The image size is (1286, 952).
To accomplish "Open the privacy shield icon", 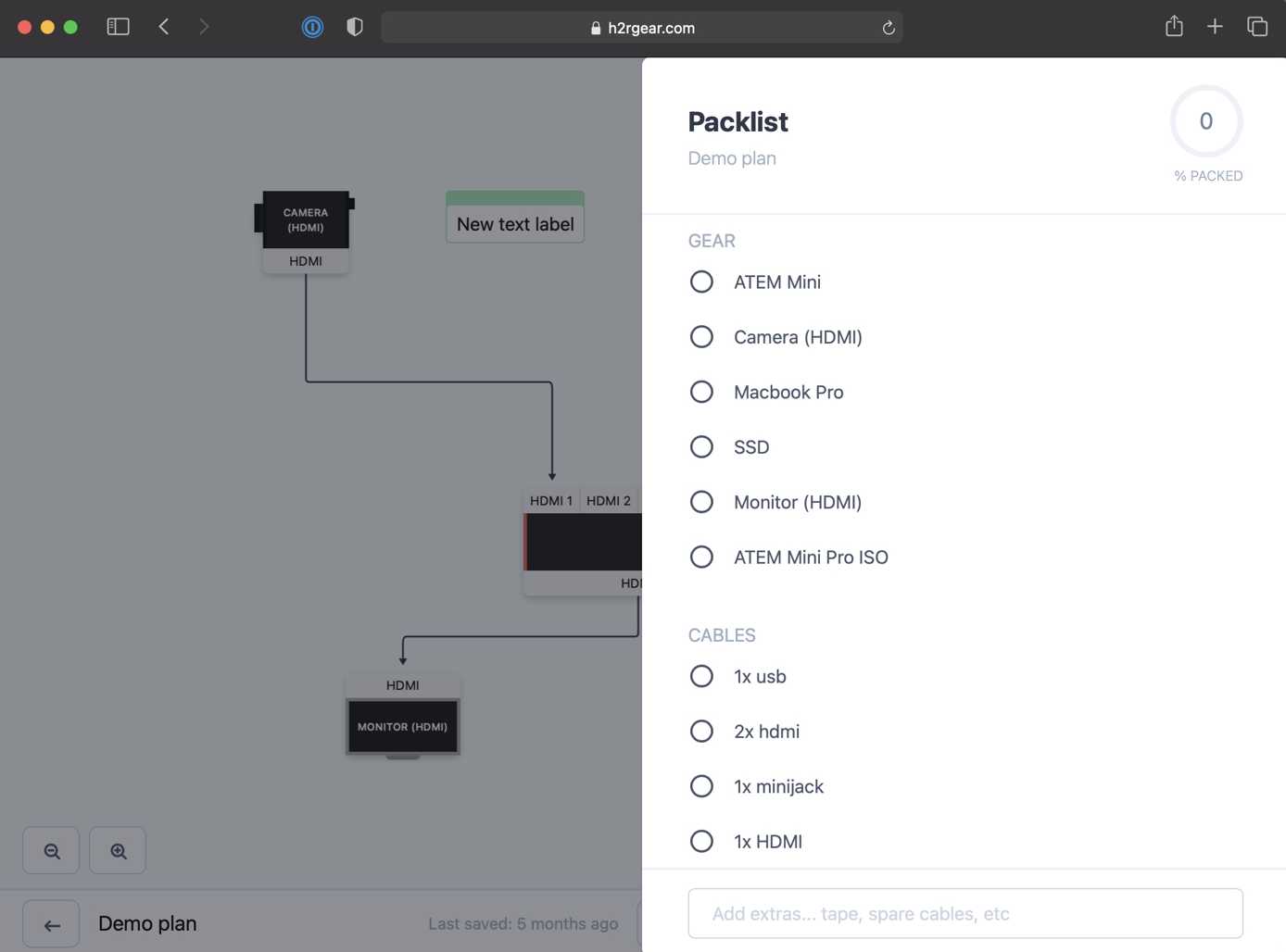I will [355, 27].
